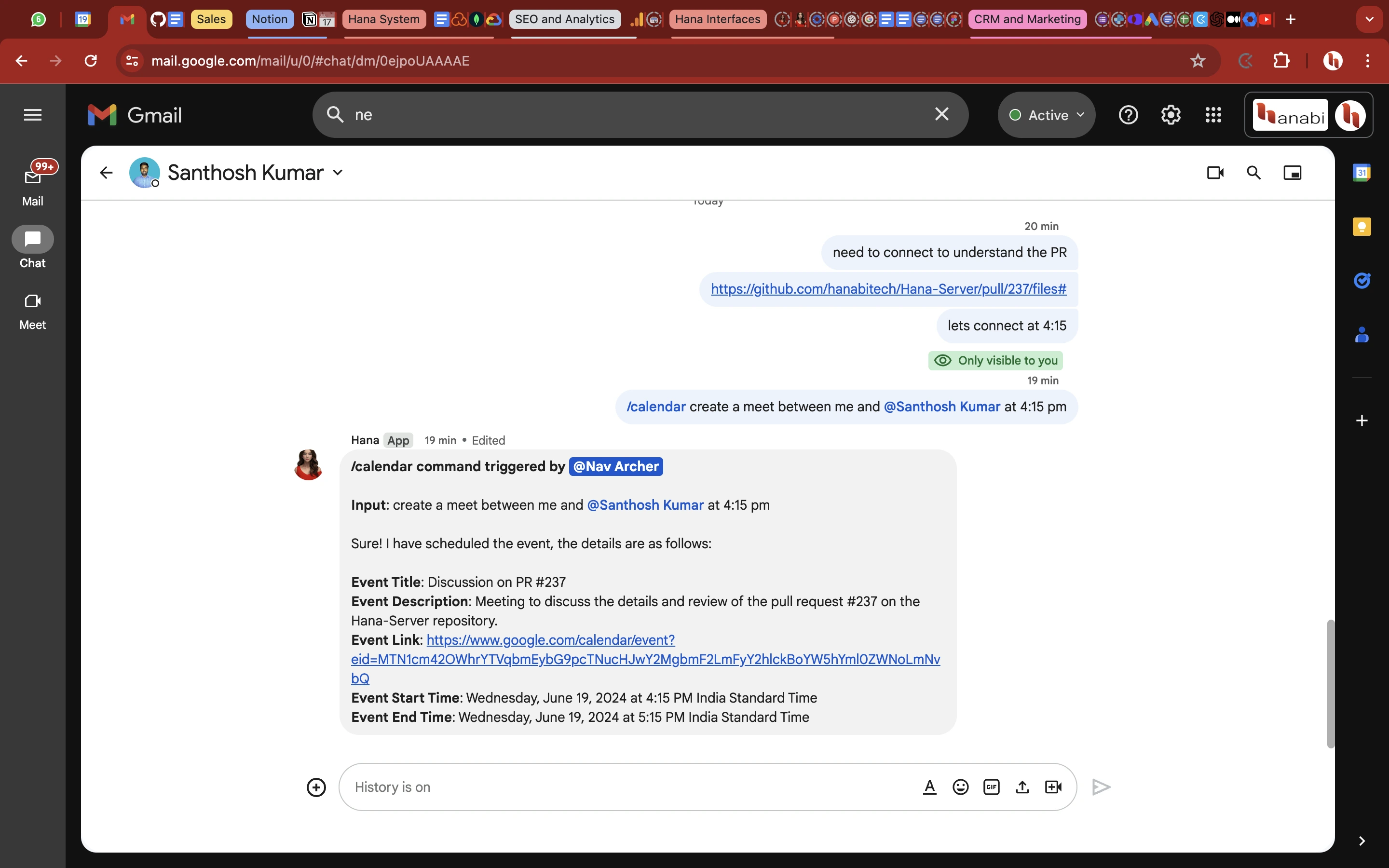
Task: Select 'lets connect at 4:15' message
Action: pos(1007,325)
